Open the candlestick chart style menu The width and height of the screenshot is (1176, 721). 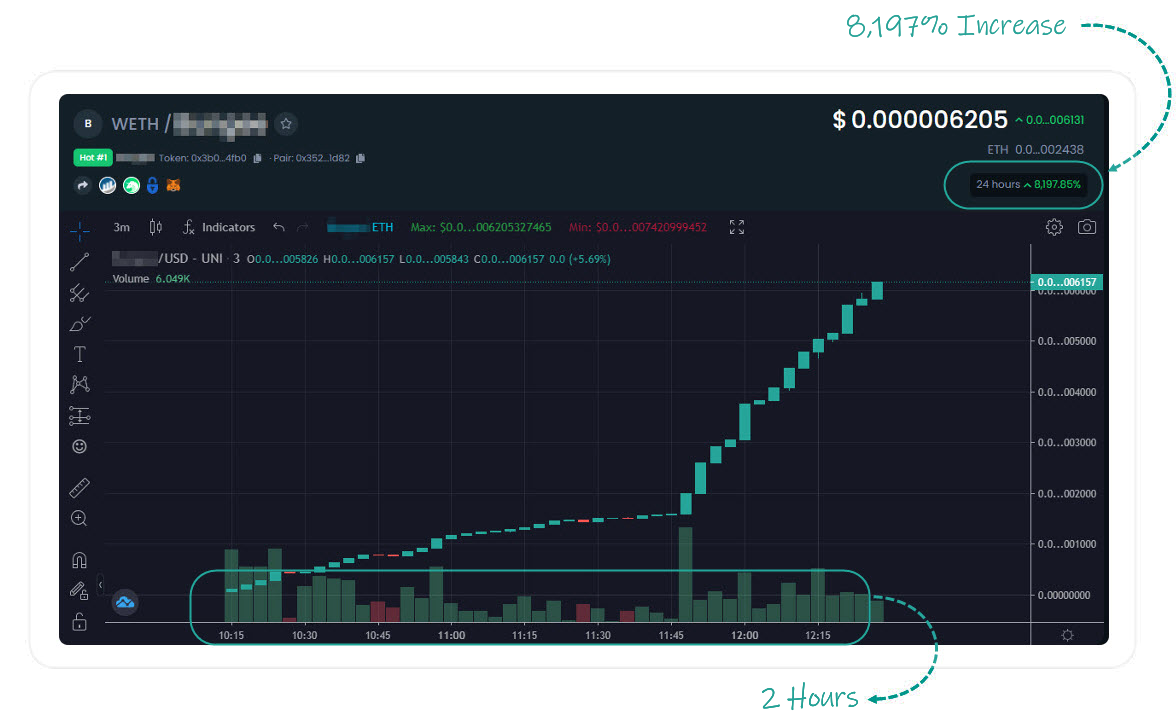click(155, 227)
